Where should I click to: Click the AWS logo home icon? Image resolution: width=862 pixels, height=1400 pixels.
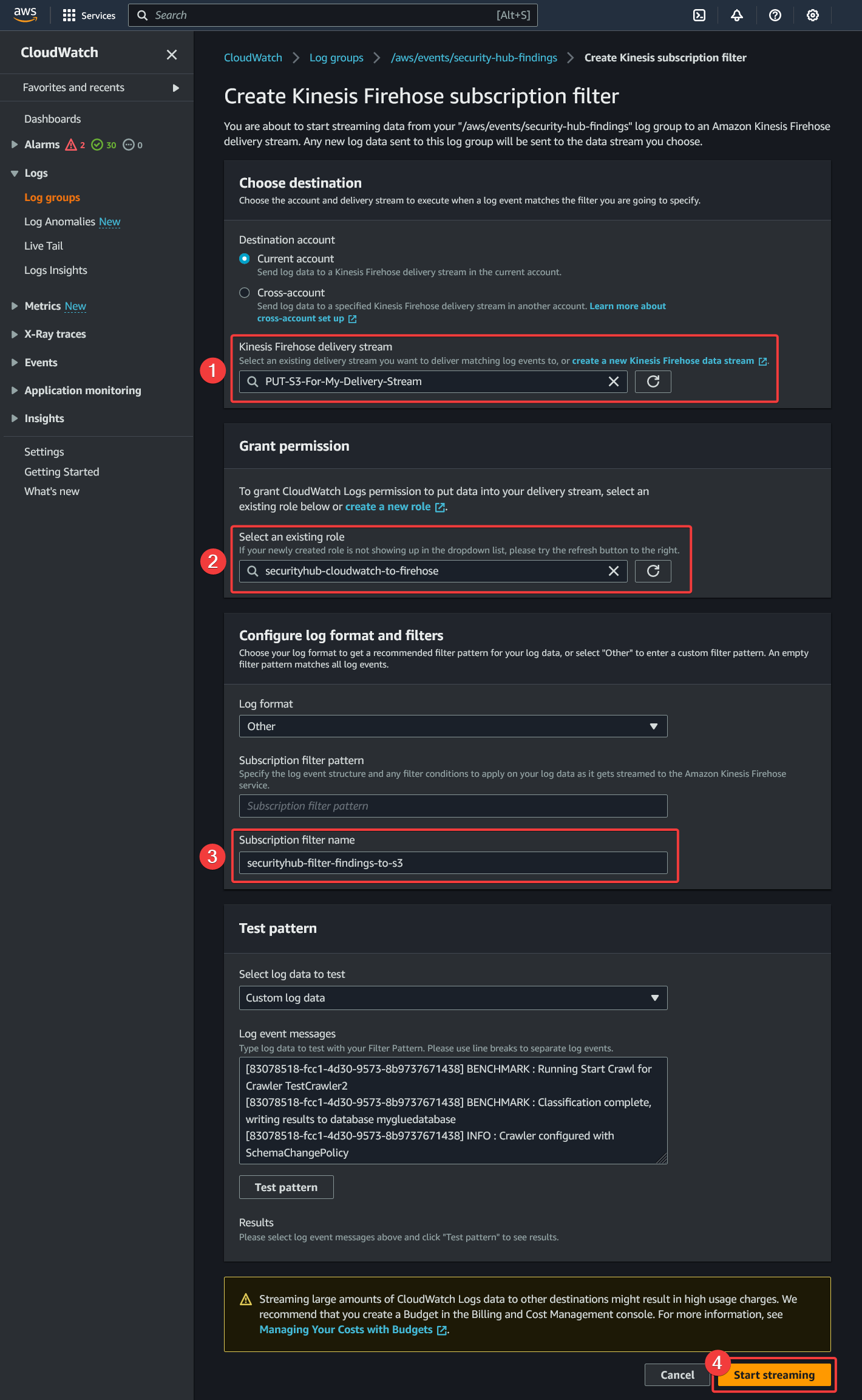click(x=25, y=15)
